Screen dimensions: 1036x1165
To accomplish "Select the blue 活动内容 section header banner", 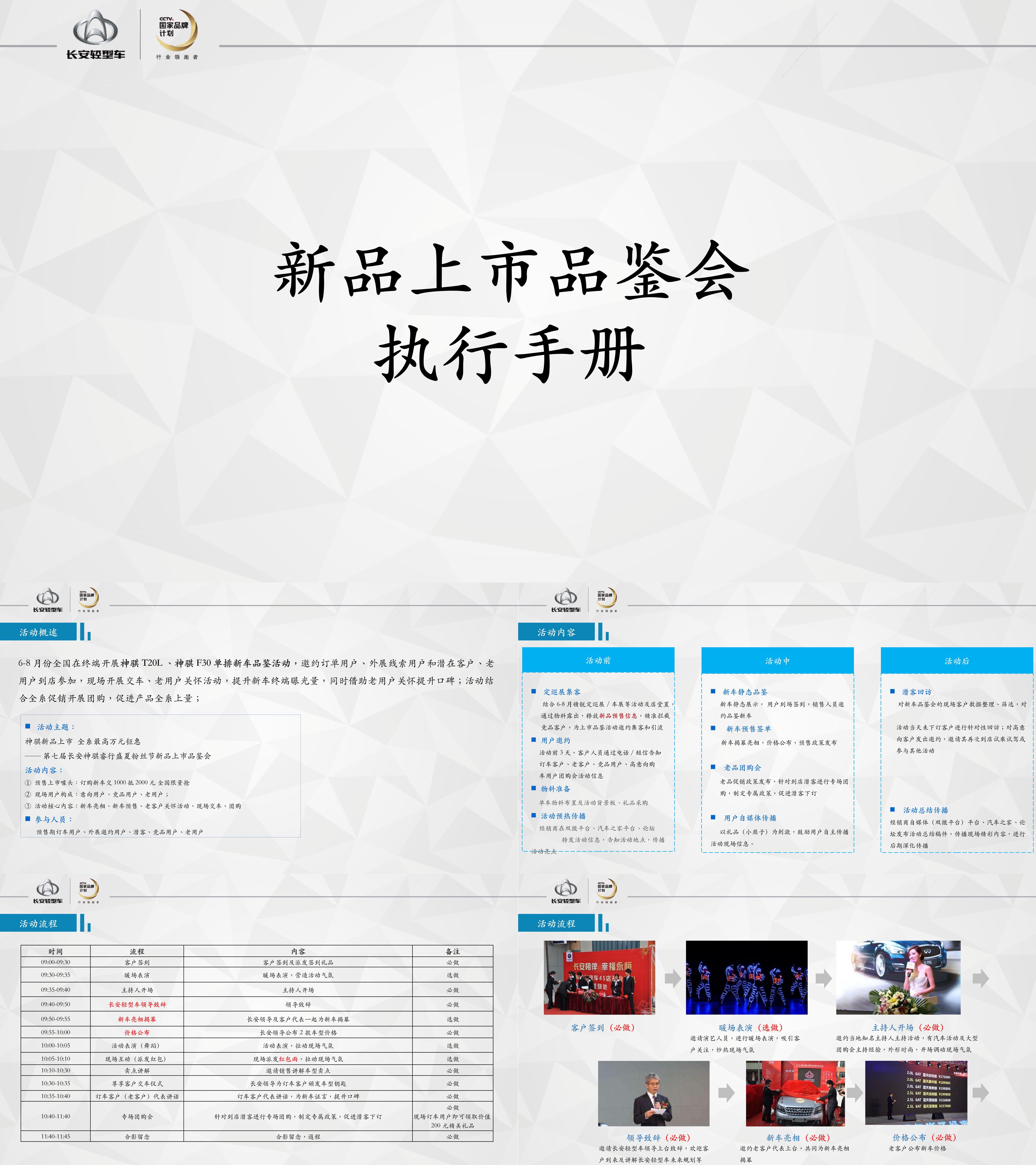I will click(556, 632).
